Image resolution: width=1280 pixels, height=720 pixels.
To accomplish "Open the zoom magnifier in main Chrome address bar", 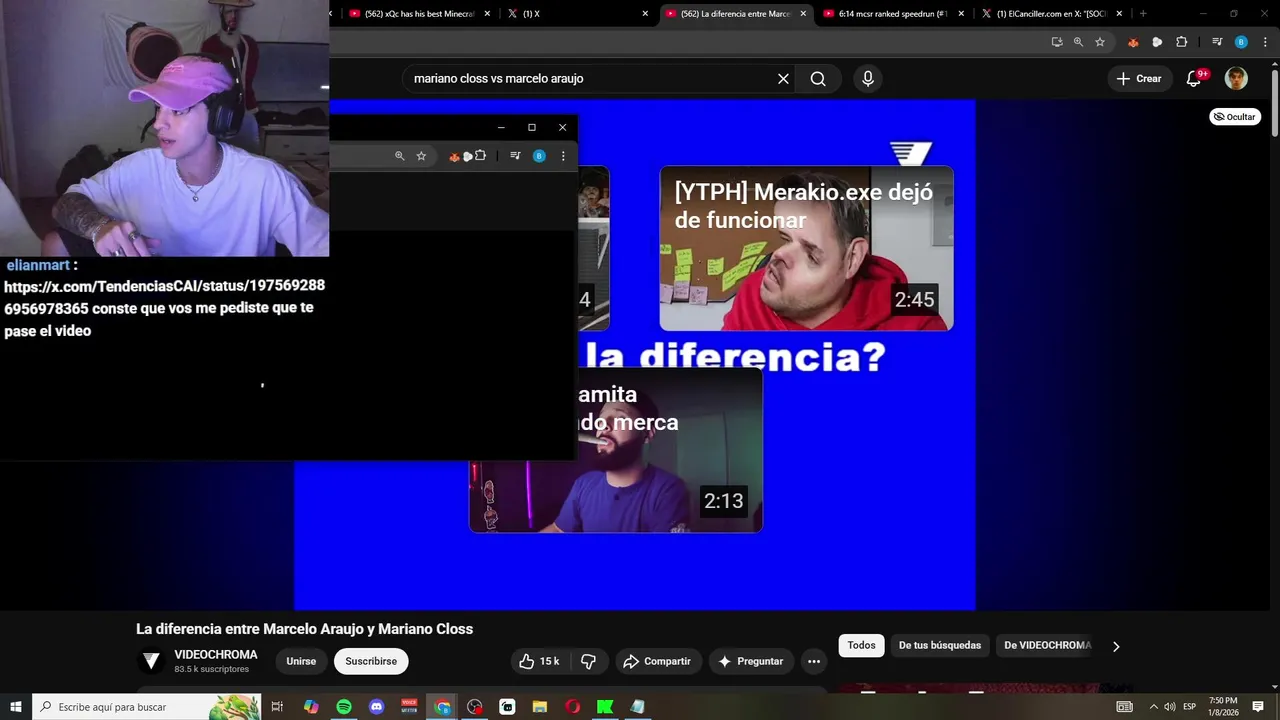I will pyautogui.click(x=1078, y=42).
